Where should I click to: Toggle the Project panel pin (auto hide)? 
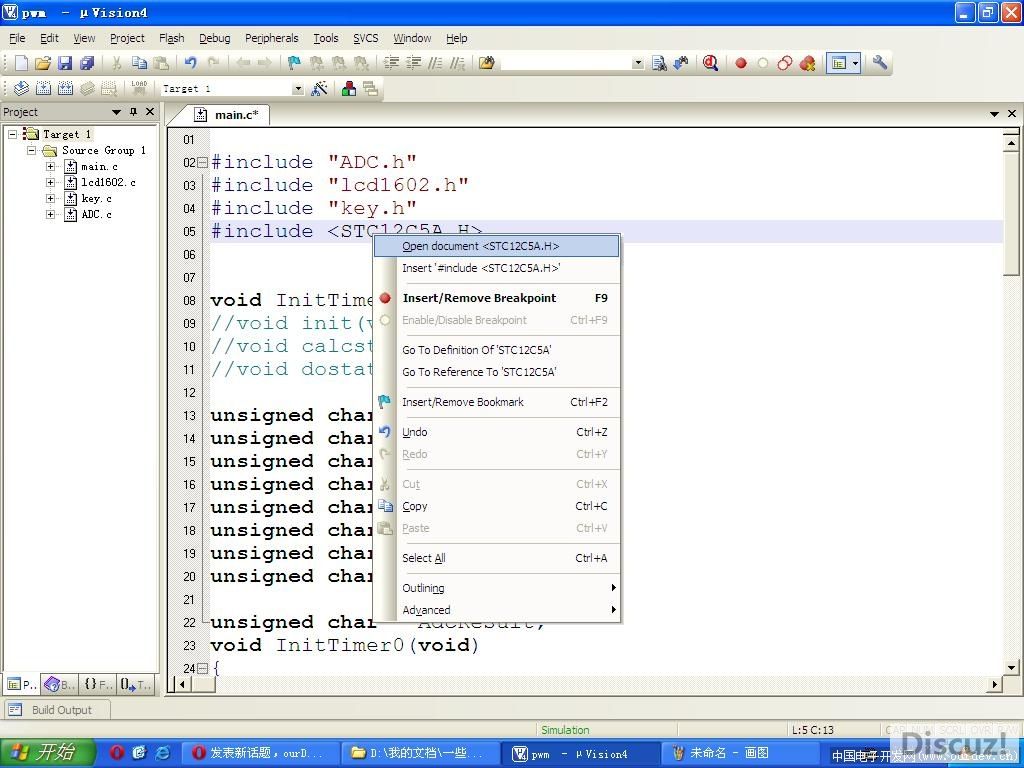(x=133, y=112)
